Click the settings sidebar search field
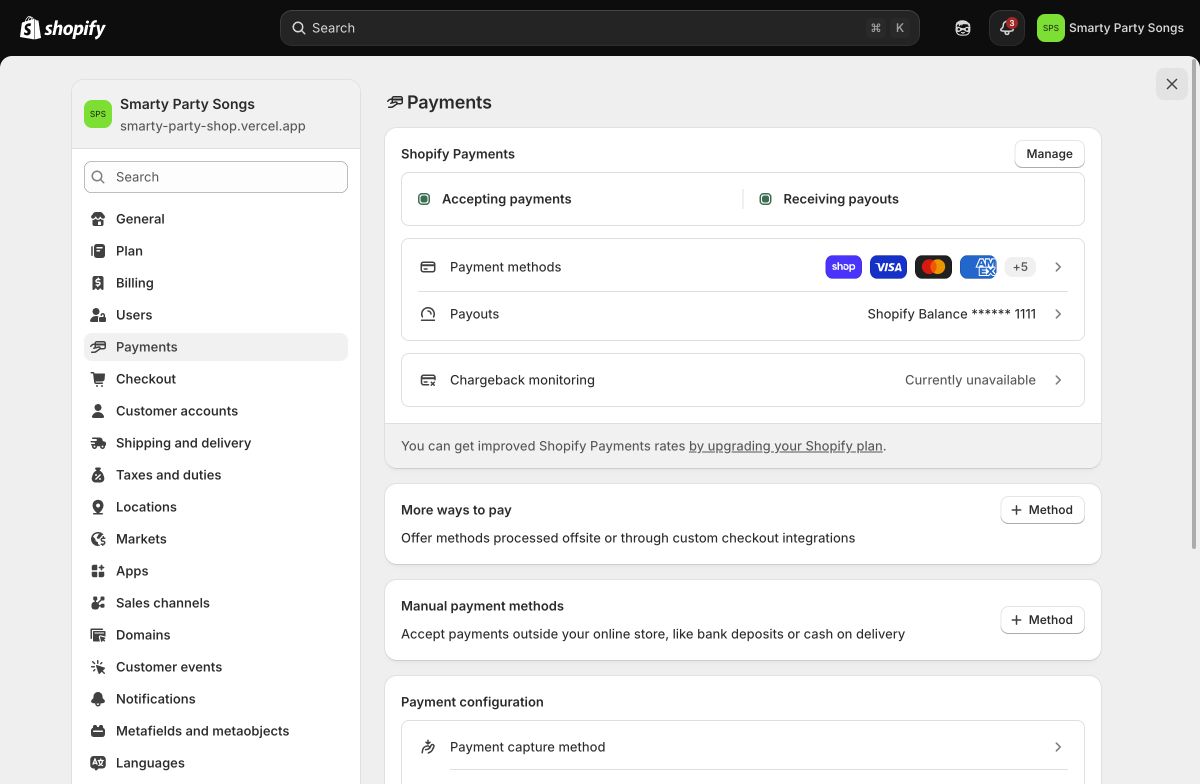Screen dimensions: 1200x784 click(x=216, y=177)
